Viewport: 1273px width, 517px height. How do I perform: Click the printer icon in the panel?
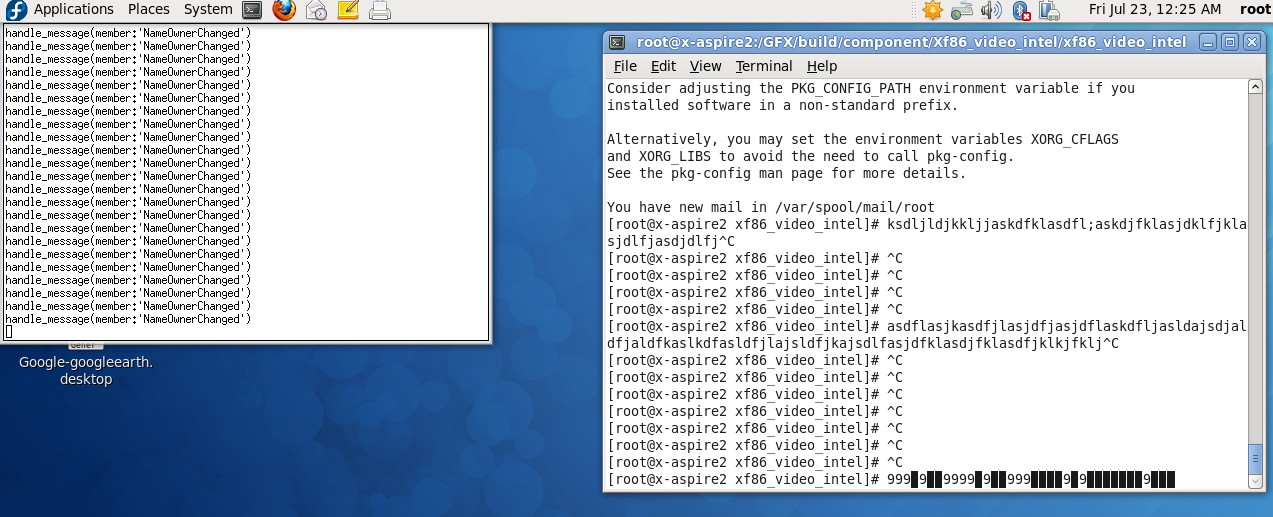coord(379,10)
